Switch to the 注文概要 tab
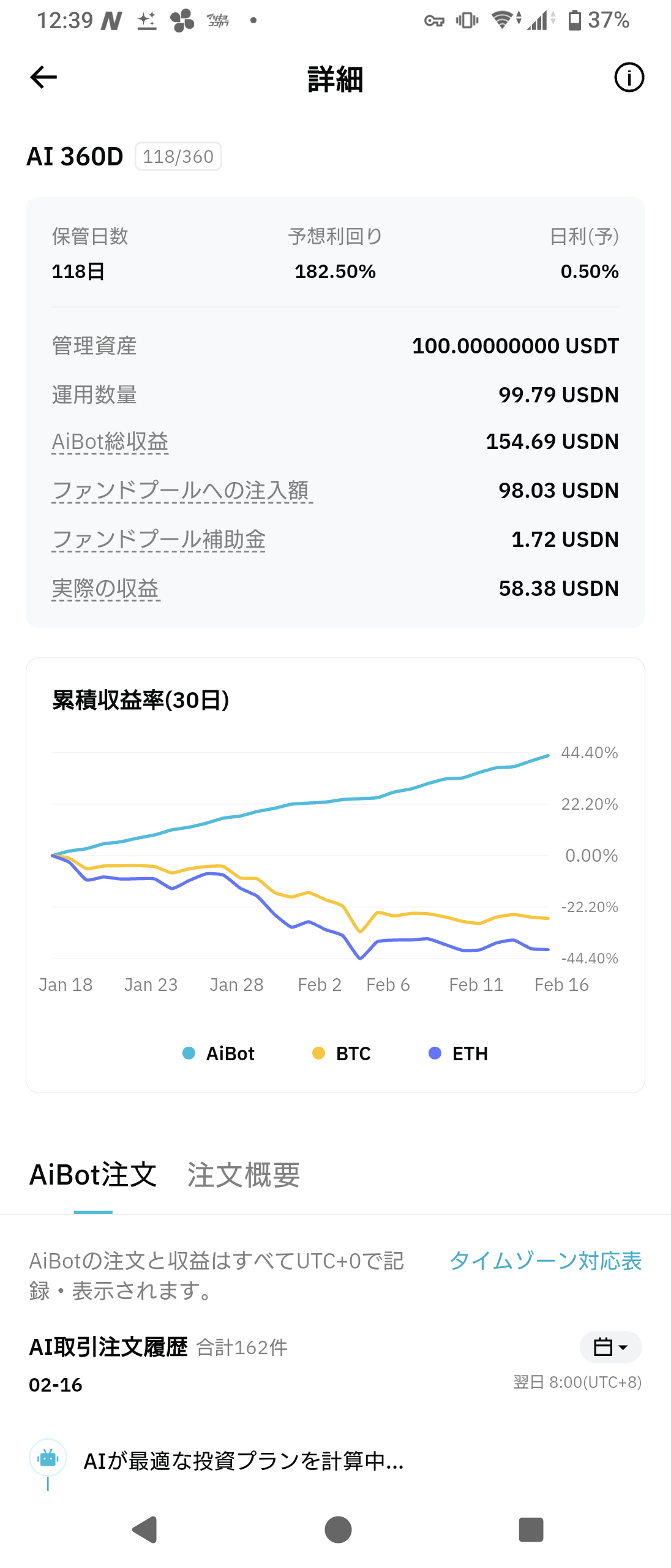This screenshot has width=671, height=1568. (243, 1174)
